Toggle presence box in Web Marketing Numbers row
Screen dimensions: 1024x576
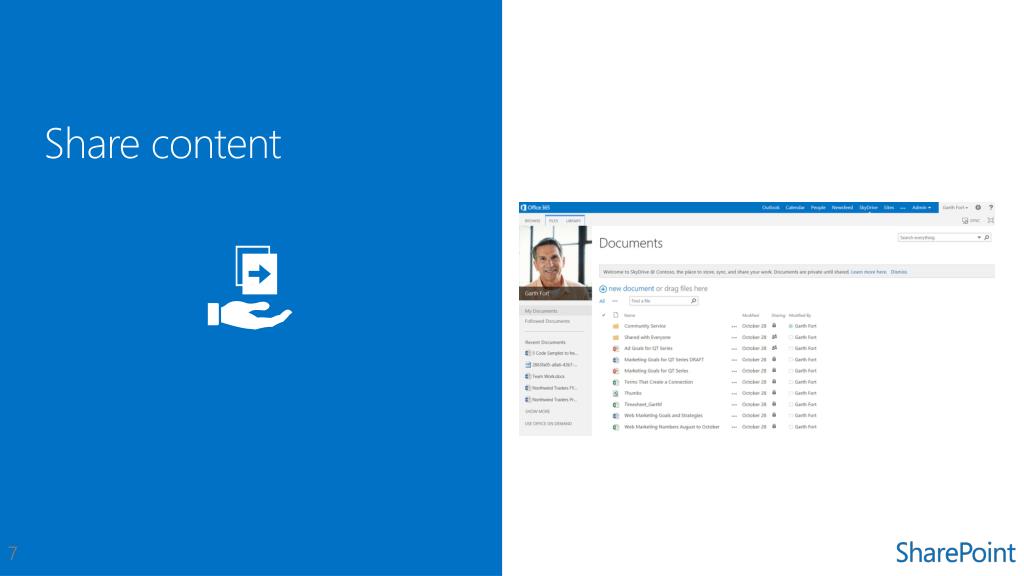click(x=790, y=427)
